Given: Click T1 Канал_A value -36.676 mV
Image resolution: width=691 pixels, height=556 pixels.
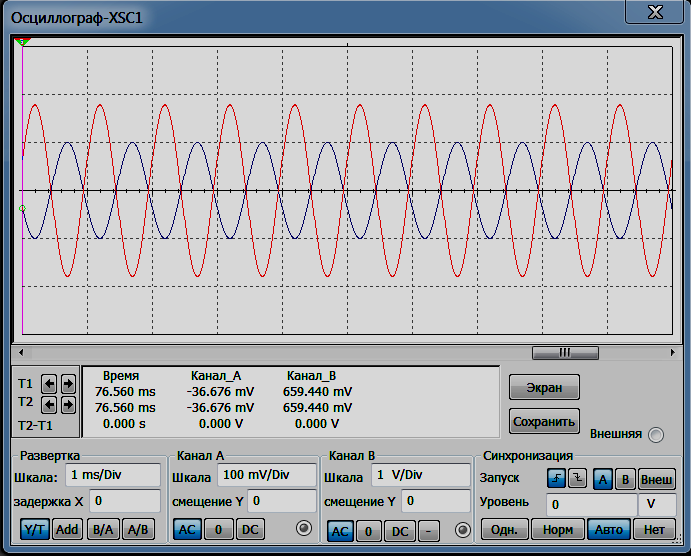Looking at the screenshot, I should [220, 392].
